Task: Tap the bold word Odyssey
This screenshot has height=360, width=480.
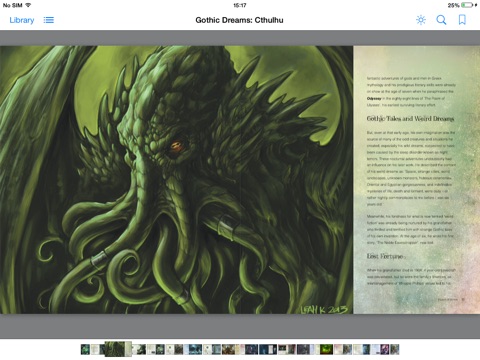Action: pos(374,98)
